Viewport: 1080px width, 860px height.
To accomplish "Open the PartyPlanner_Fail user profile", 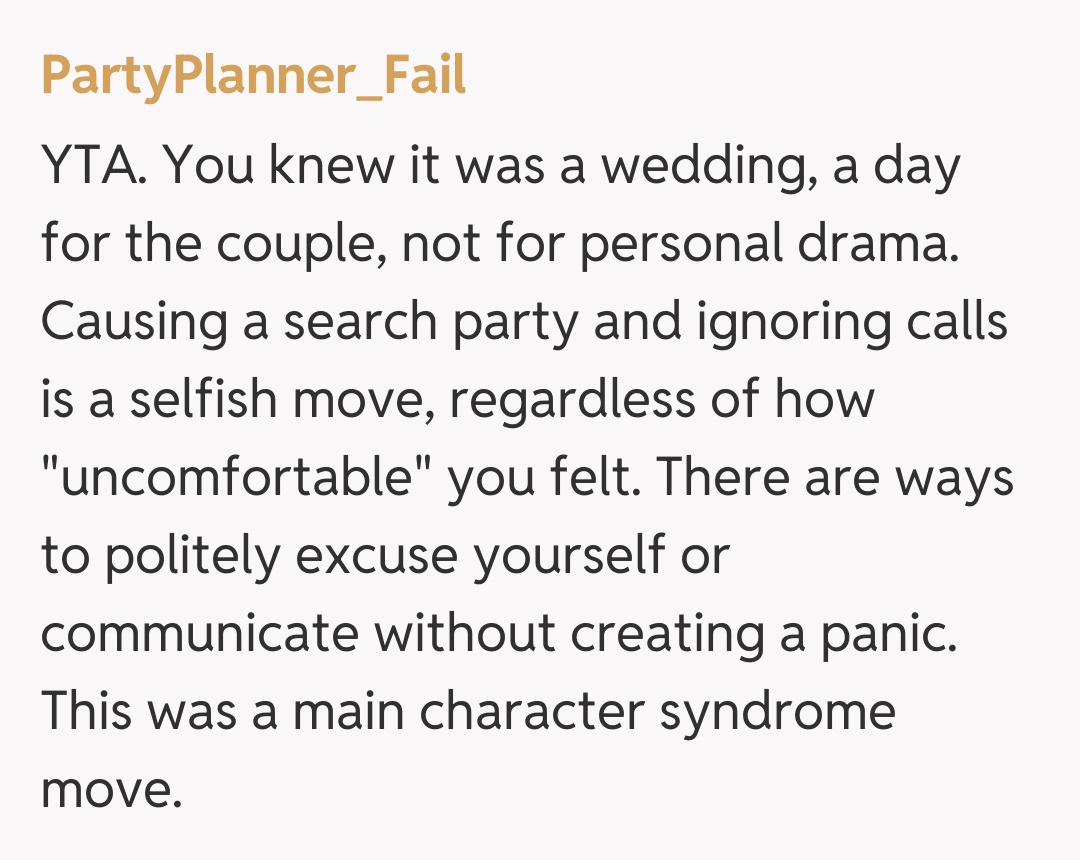I will pyautogui.click(x=253, y=76).
